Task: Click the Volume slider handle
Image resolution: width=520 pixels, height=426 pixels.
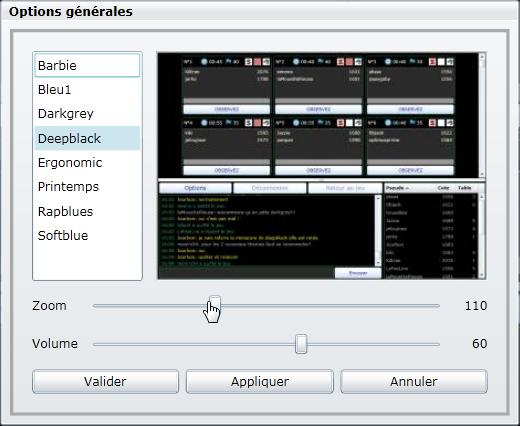Action: pos(301,344)
